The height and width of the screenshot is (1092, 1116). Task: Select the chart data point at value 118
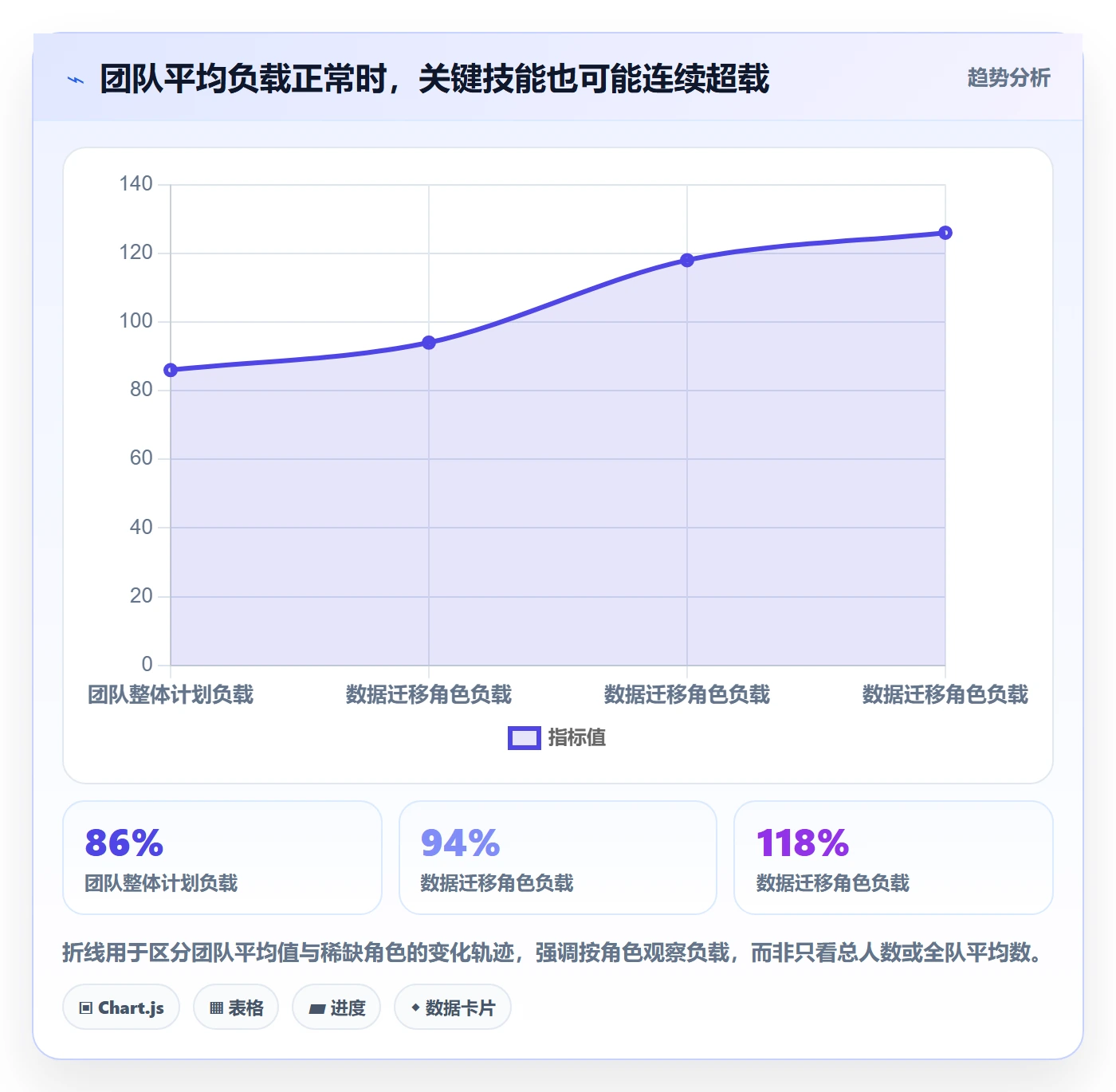point(687,260)
